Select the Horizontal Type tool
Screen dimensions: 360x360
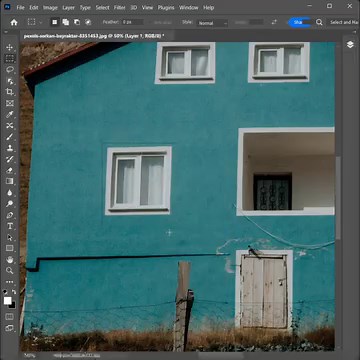click(x=10, y=226)
